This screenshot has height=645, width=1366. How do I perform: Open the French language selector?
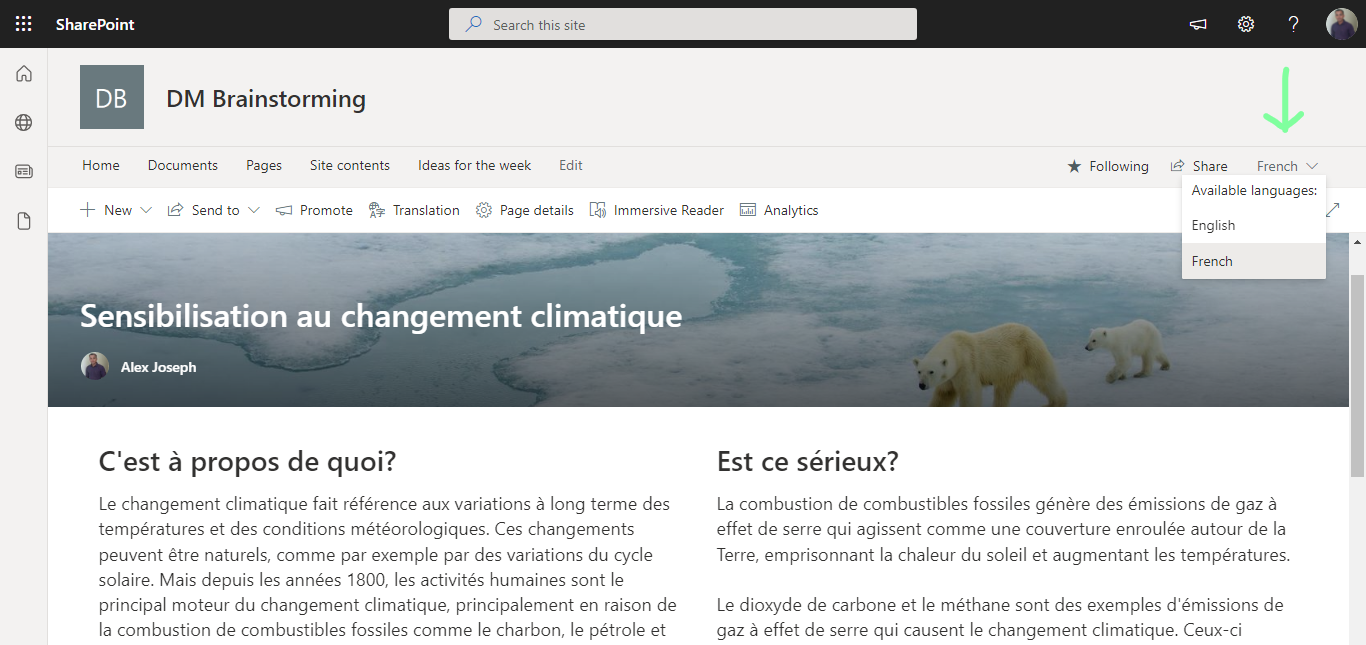point(1286,165)
